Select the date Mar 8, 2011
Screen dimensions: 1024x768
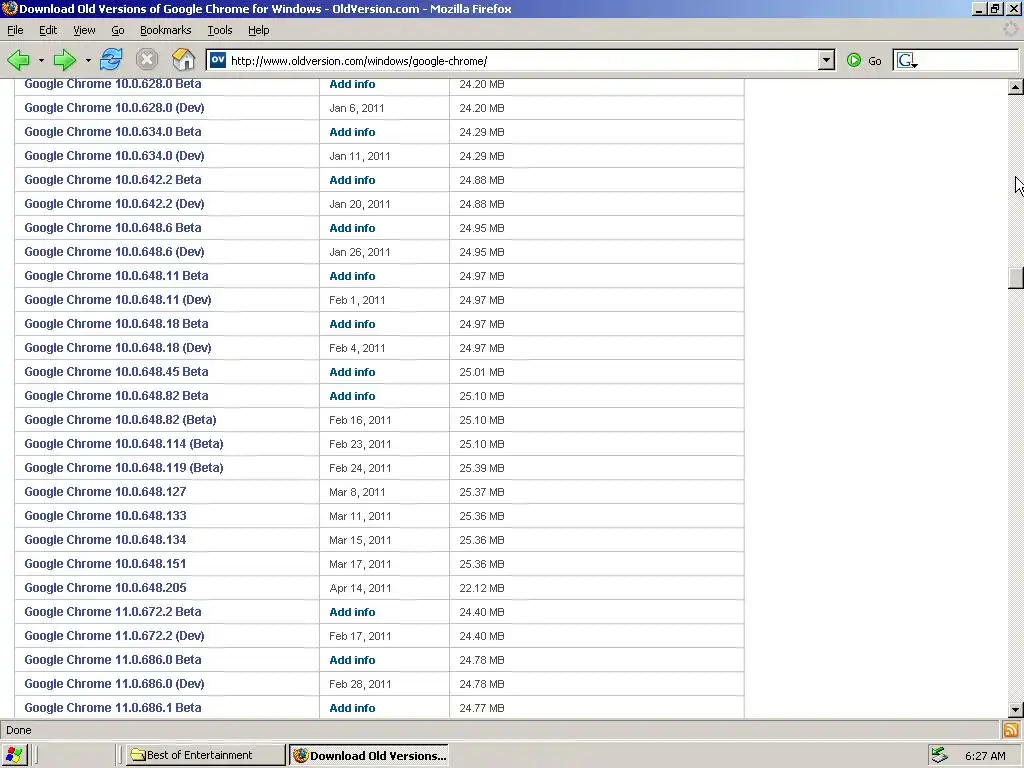pos(357,492)
